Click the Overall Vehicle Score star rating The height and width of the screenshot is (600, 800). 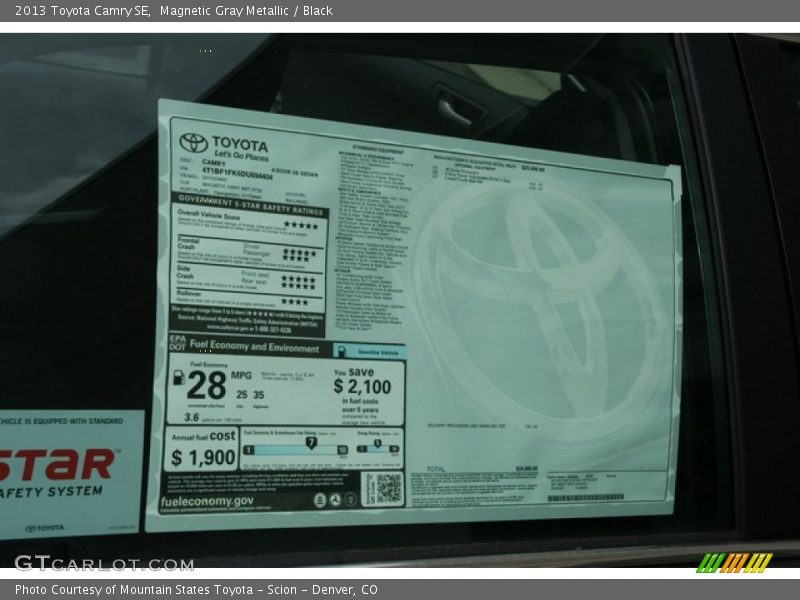299,226
